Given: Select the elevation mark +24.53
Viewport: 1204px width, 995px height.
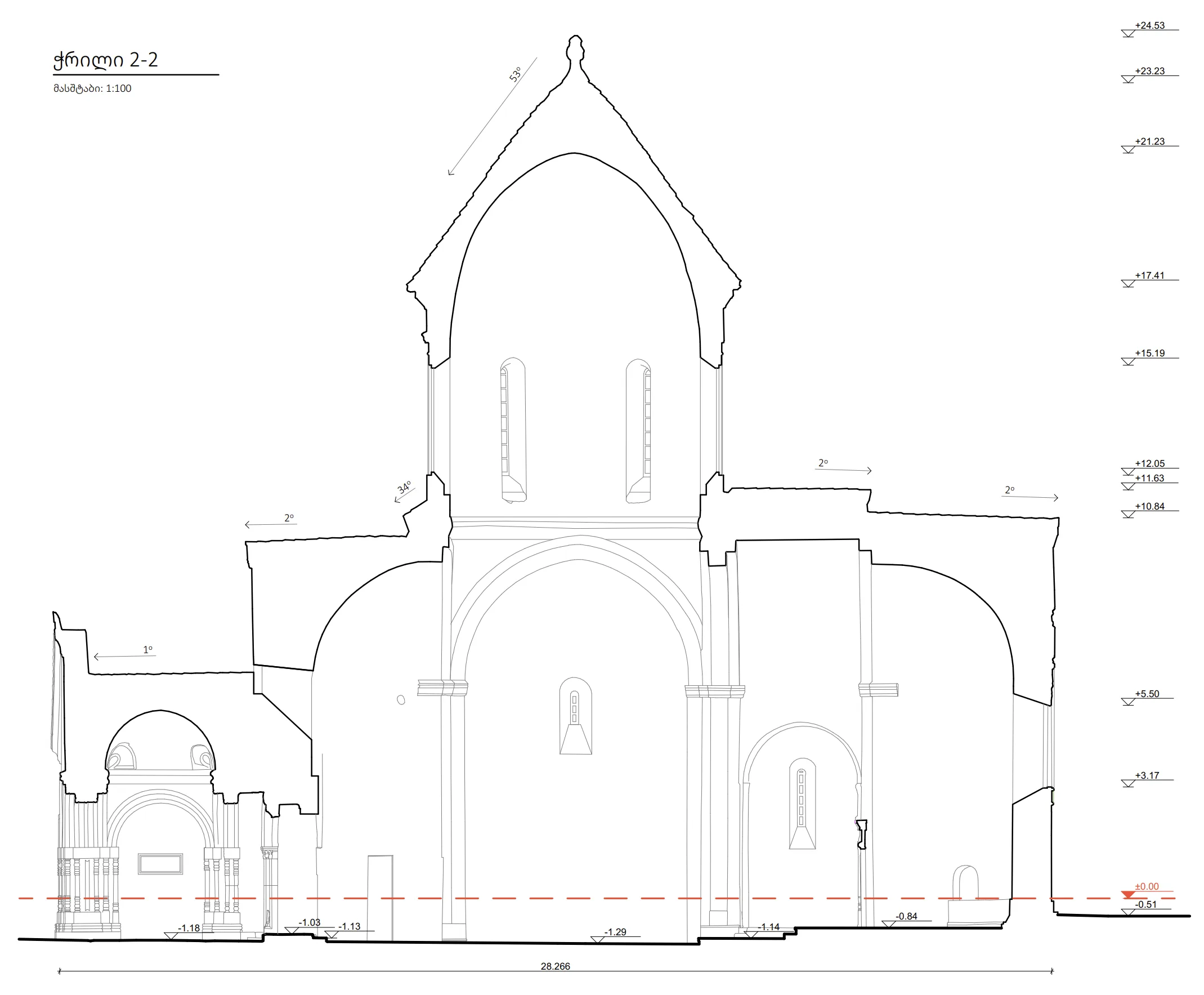Looking at the screenshot, I should coord(1149,25).
